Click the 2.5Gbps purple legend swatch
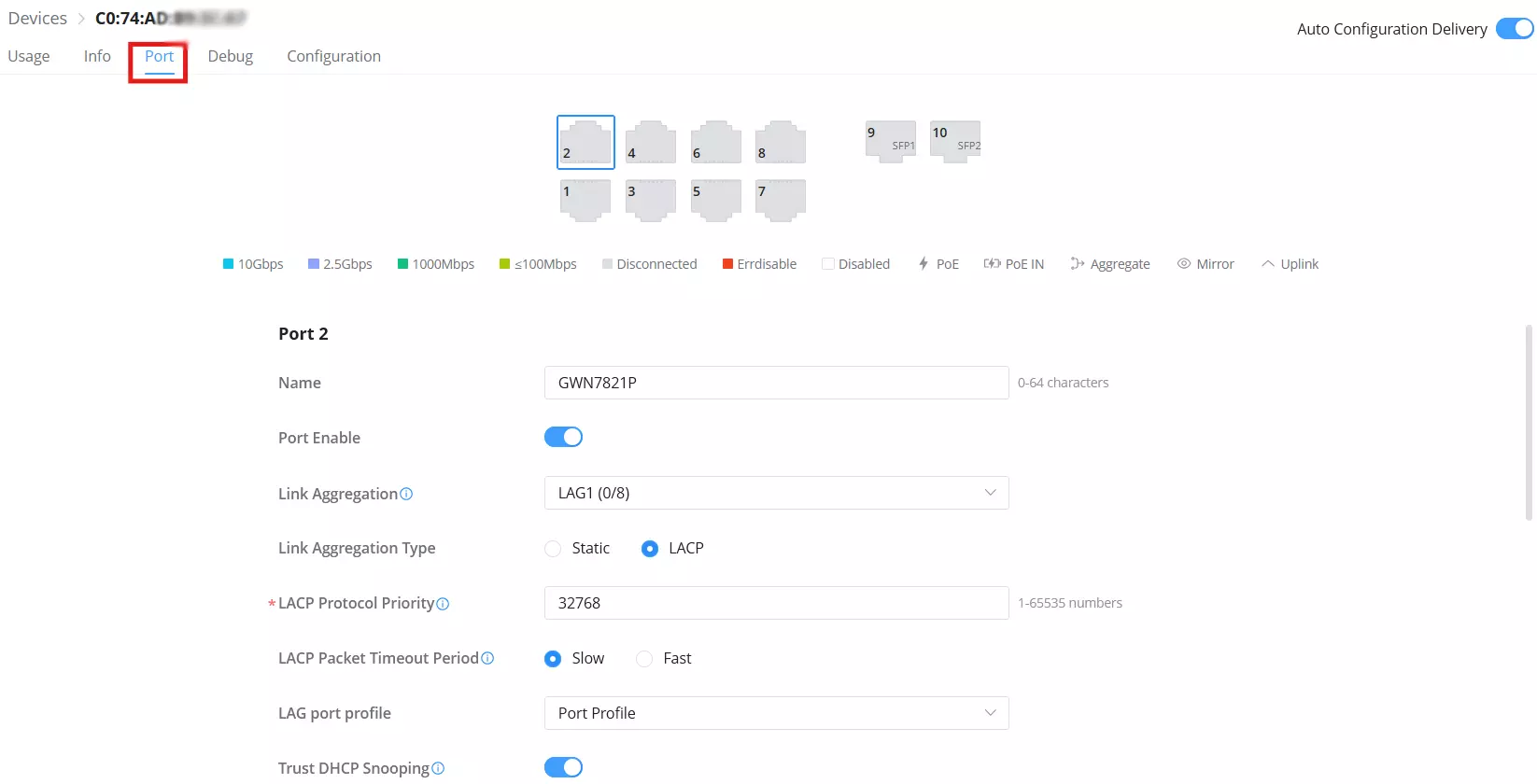 pyautogui.click(x=314, y=264)
